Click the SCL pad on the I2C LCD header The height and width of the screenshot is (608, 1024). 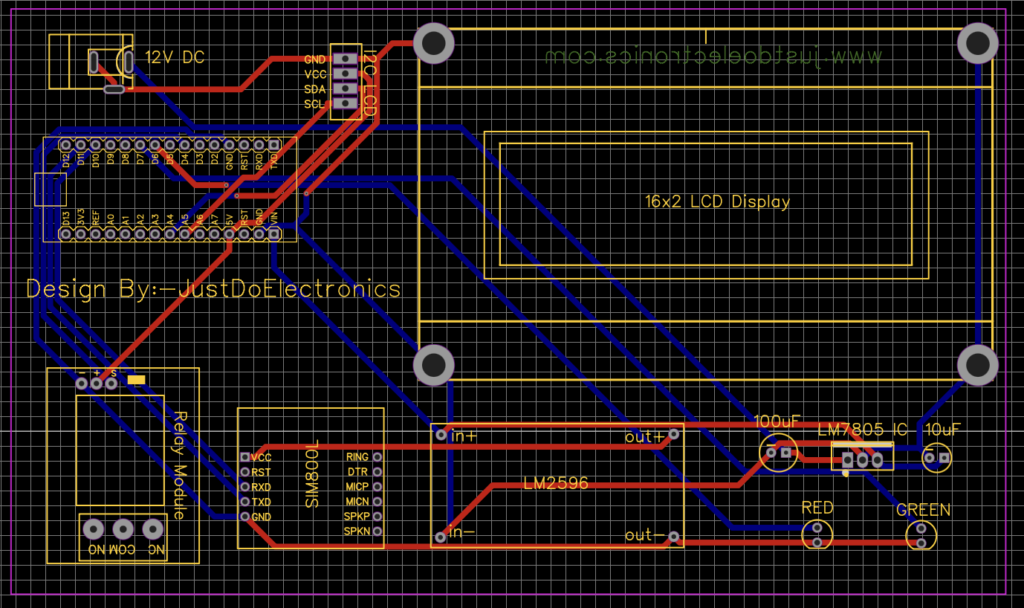[345, 103]
